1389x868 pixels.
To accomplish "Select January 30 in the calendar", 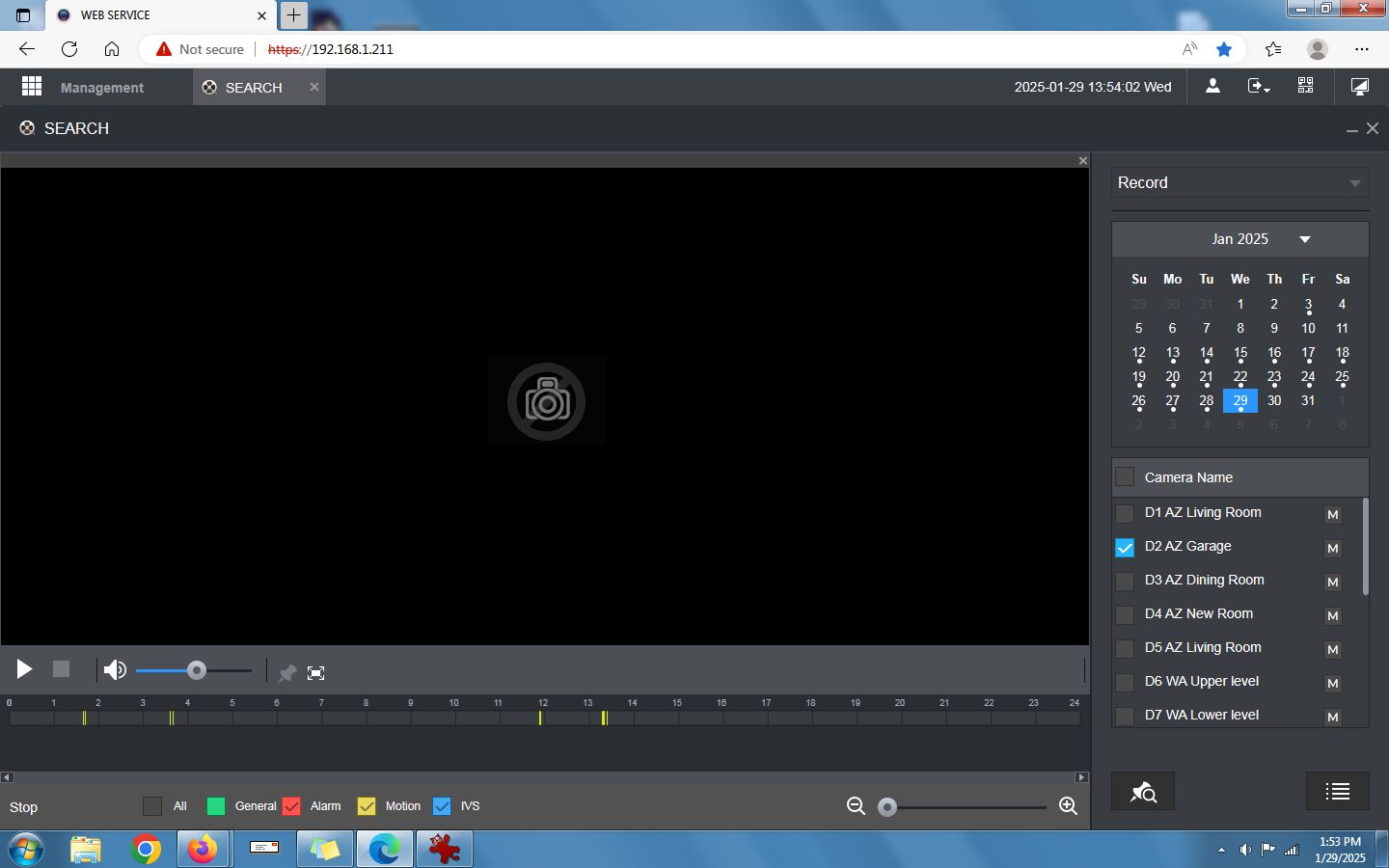I will (x=1274, y=400).
